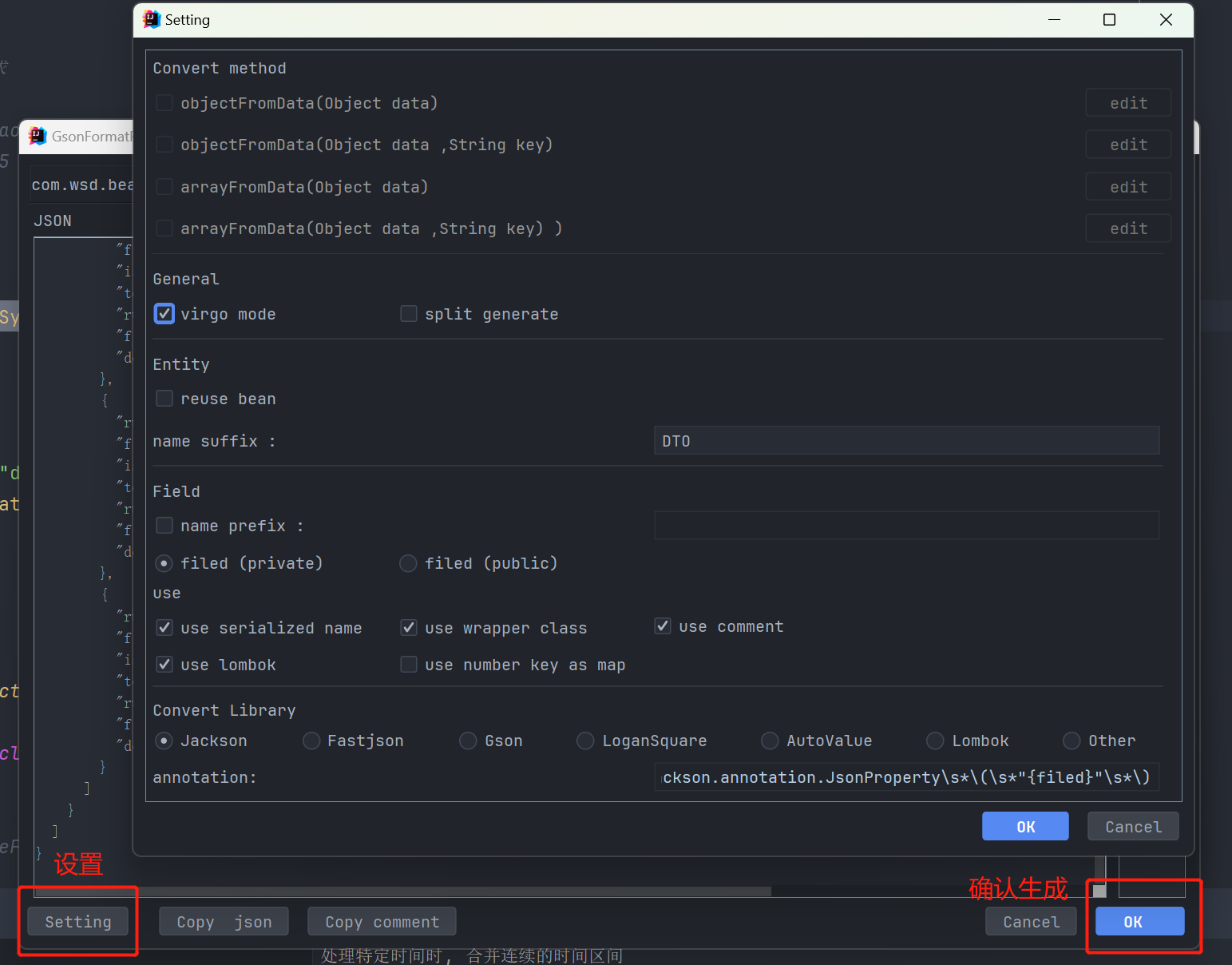Toggle use lombok checkbox
The image size is (1232, 965).
click(164, 665)
